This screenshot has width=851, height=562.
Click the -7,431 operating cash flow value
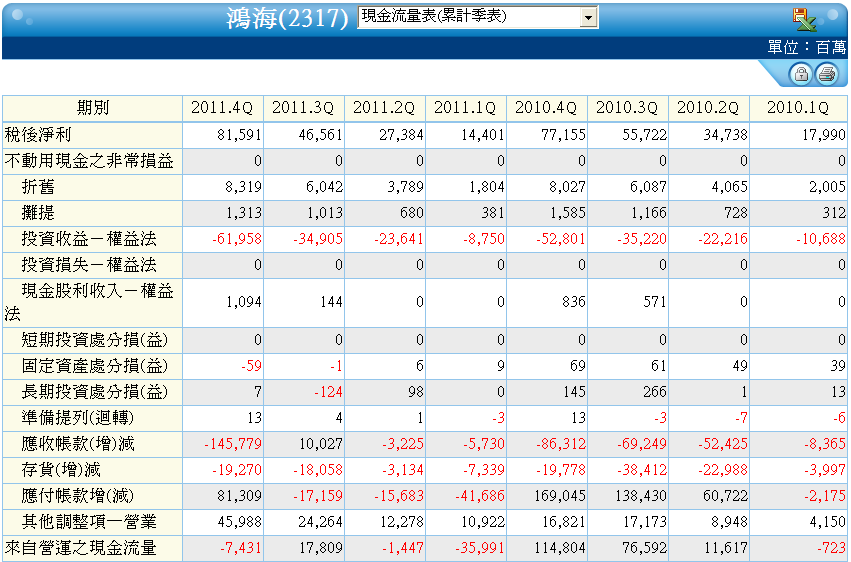tap(241, 548)
